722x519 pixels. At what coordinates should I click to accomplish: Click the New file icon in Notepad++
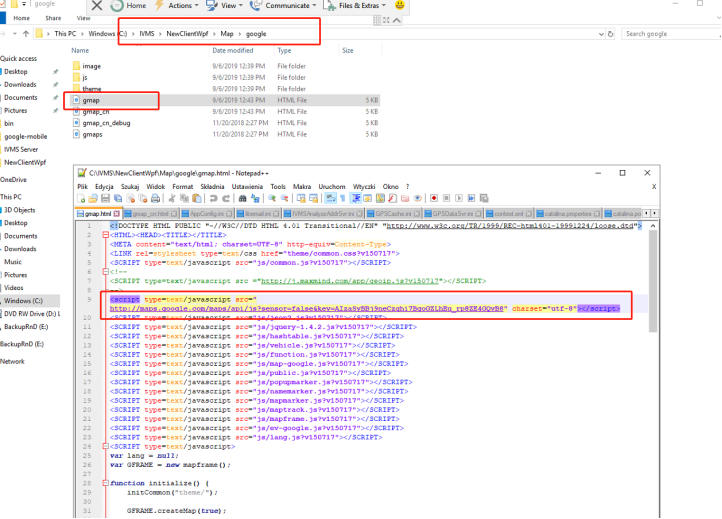tap(82, 198)
